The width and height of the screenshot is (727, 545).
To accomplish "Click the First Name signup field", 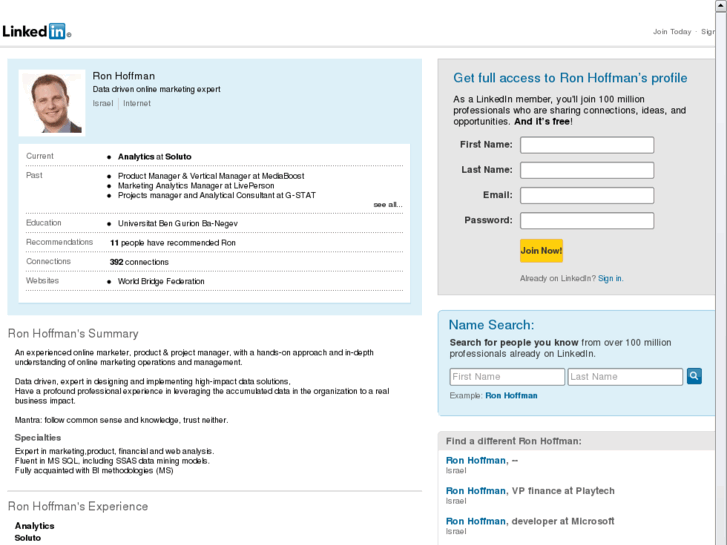I will [x=587, y=145].
